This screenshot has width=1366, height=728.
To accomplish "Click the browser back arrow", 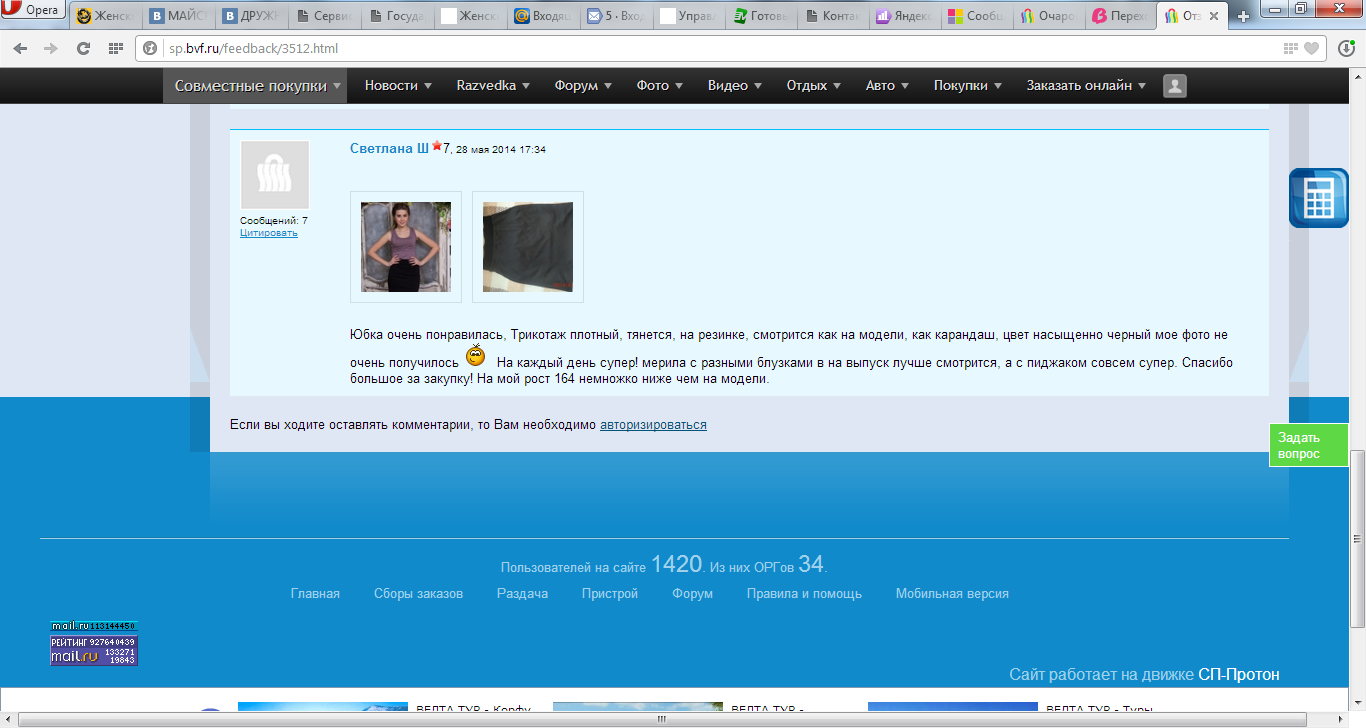I will coord(20,48).
